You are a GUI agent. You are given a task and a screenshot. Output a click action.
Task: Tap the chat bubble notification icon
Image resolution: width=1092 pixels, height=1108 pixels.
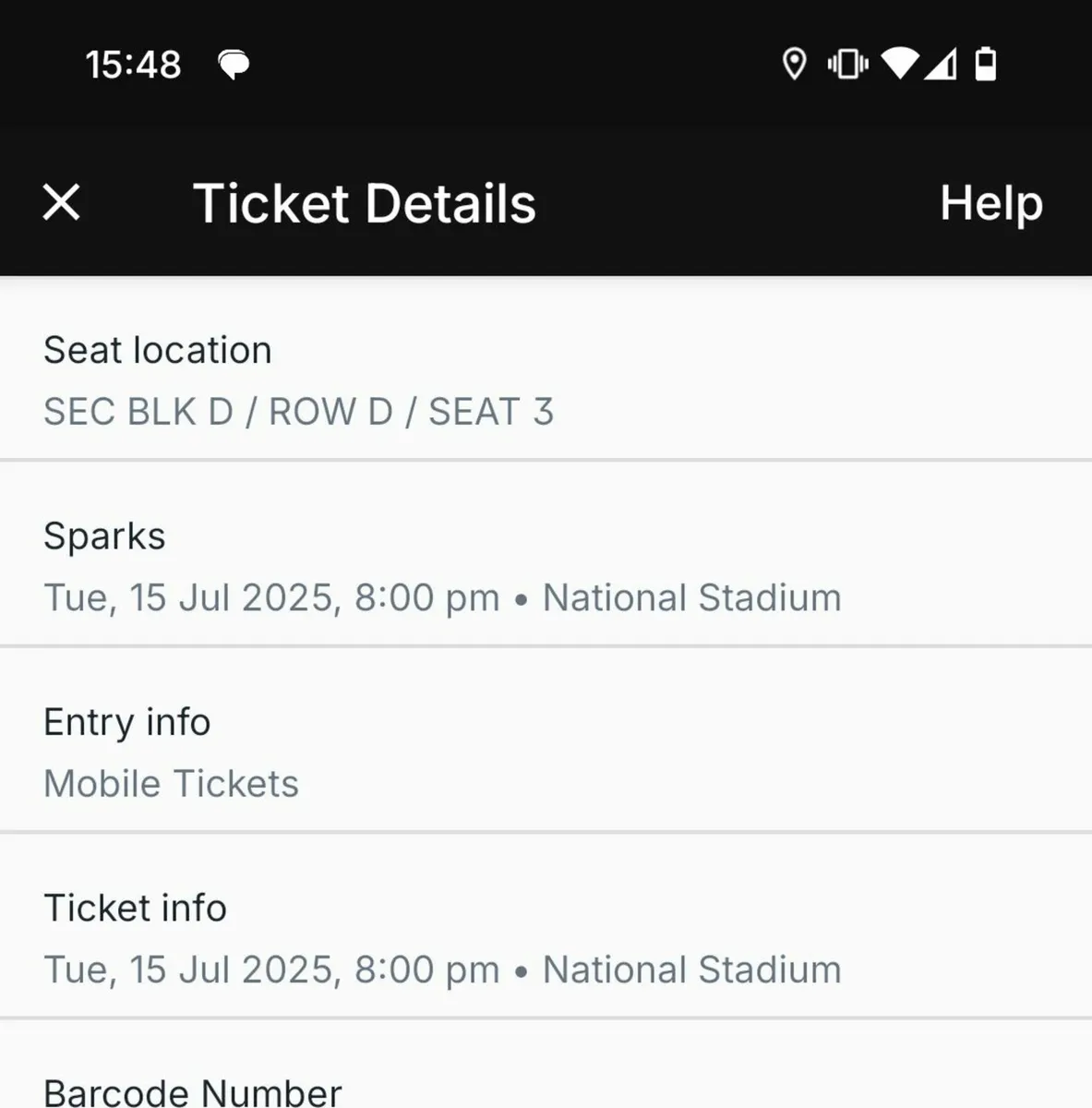click(234, 66)
